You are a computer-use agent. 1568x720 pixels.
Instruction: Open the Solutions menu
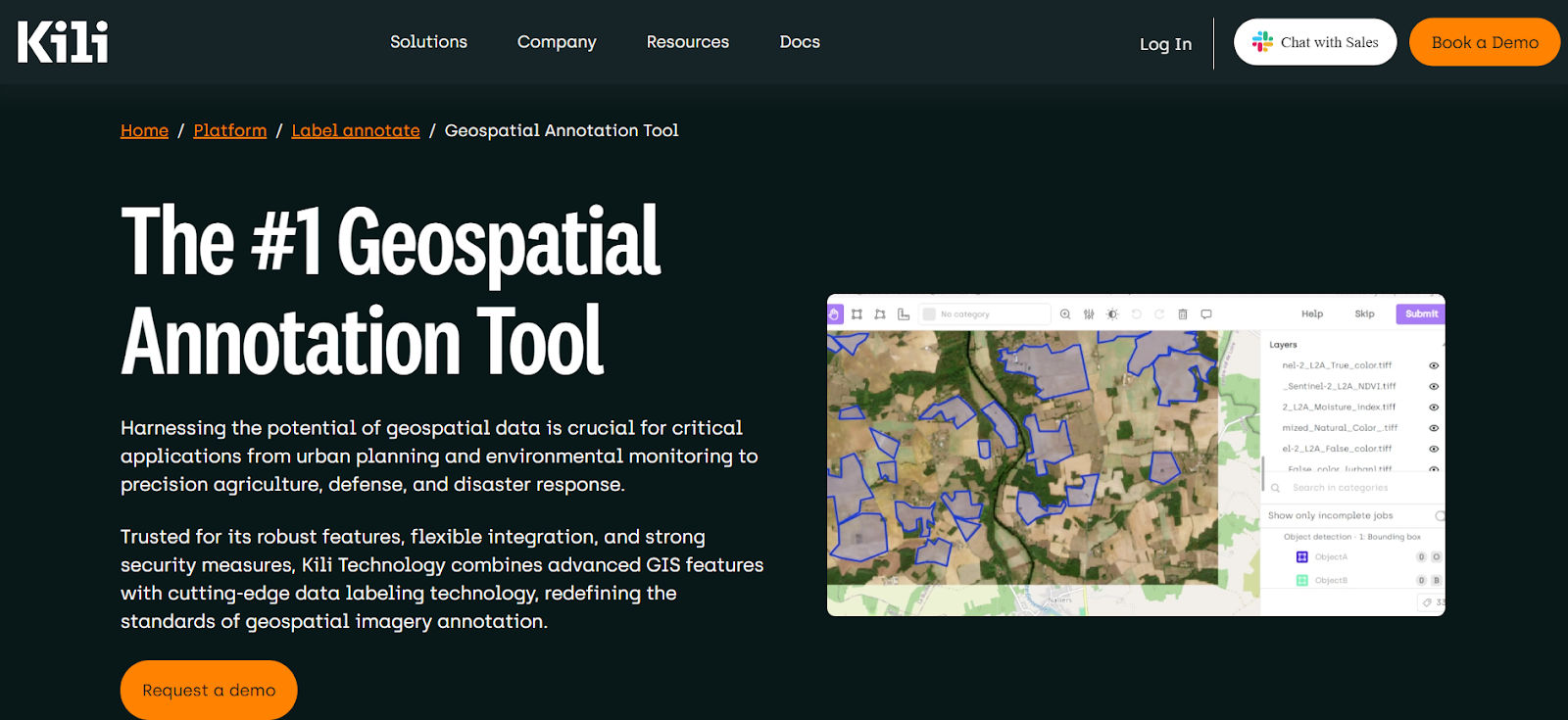coord(428,42)
